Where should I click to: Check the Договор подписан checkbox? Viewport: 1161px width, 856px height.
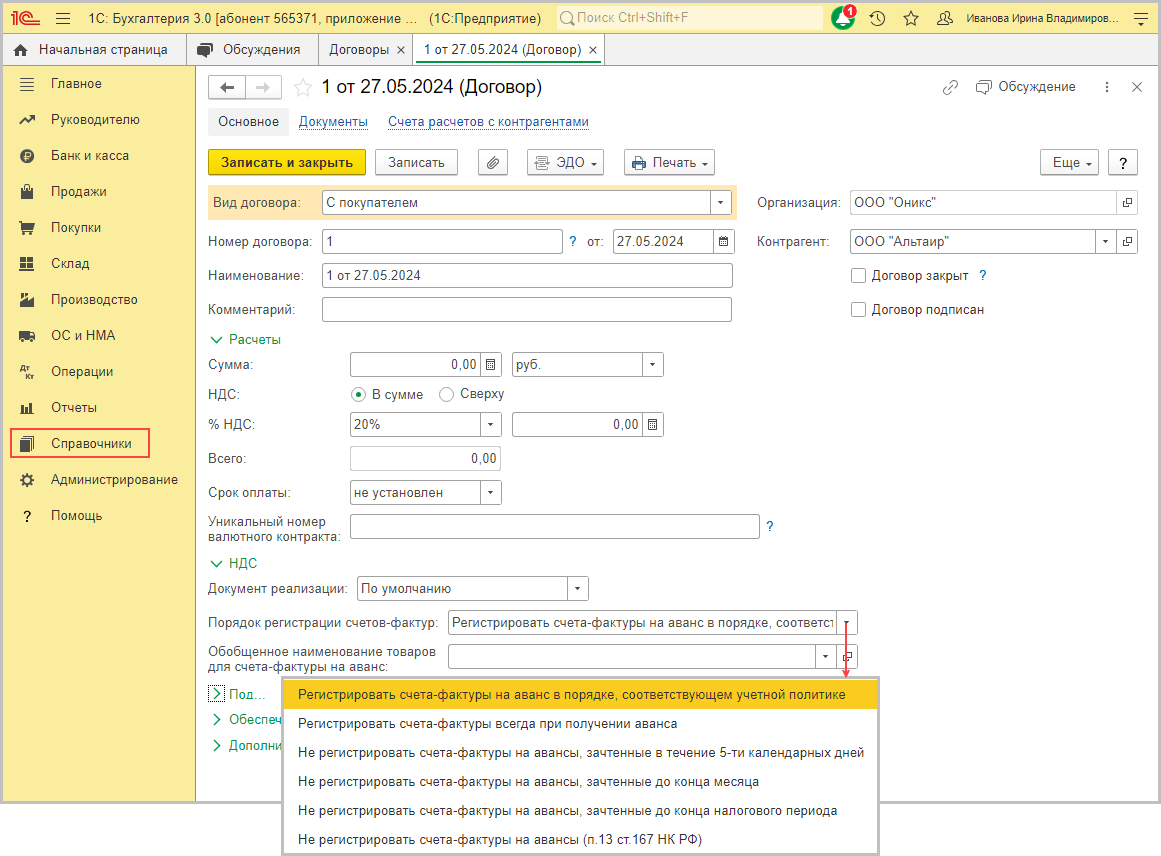[x=858, y=310]
